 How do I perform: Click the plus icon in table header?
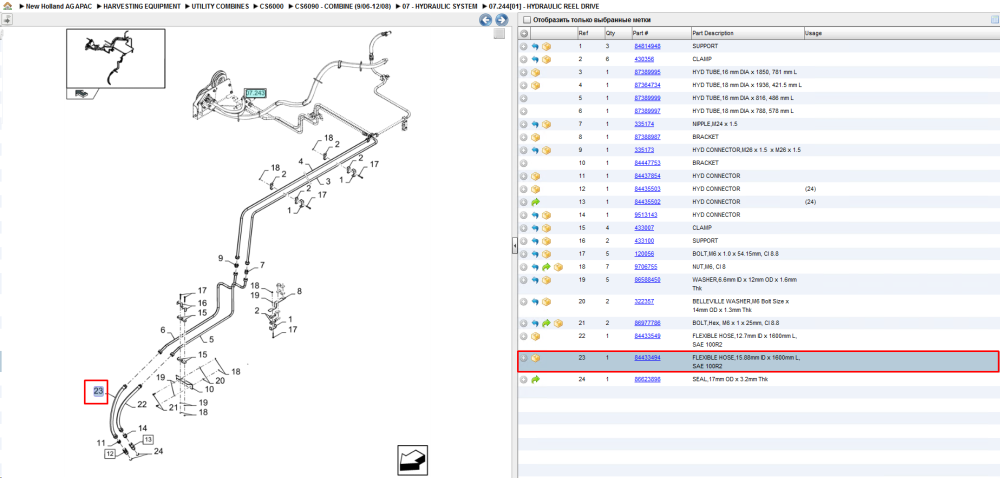[x=524, y=33]
